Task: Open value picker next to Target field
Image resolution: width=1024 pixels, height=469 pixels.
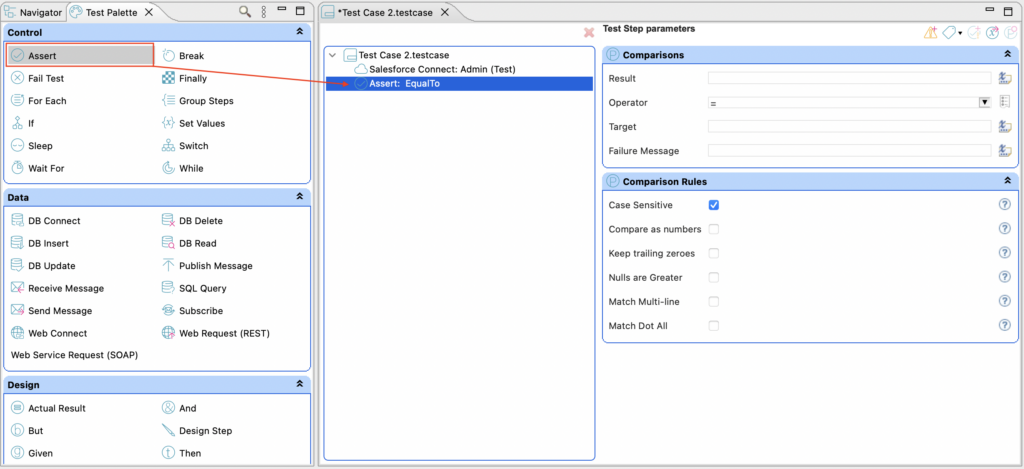Action: click(1005, 126)
